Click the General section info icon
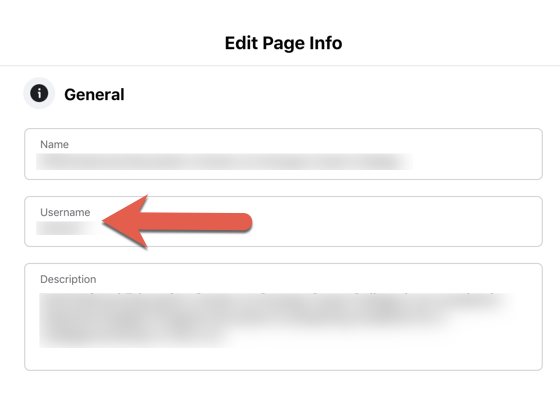 click(x=39, y=93)
